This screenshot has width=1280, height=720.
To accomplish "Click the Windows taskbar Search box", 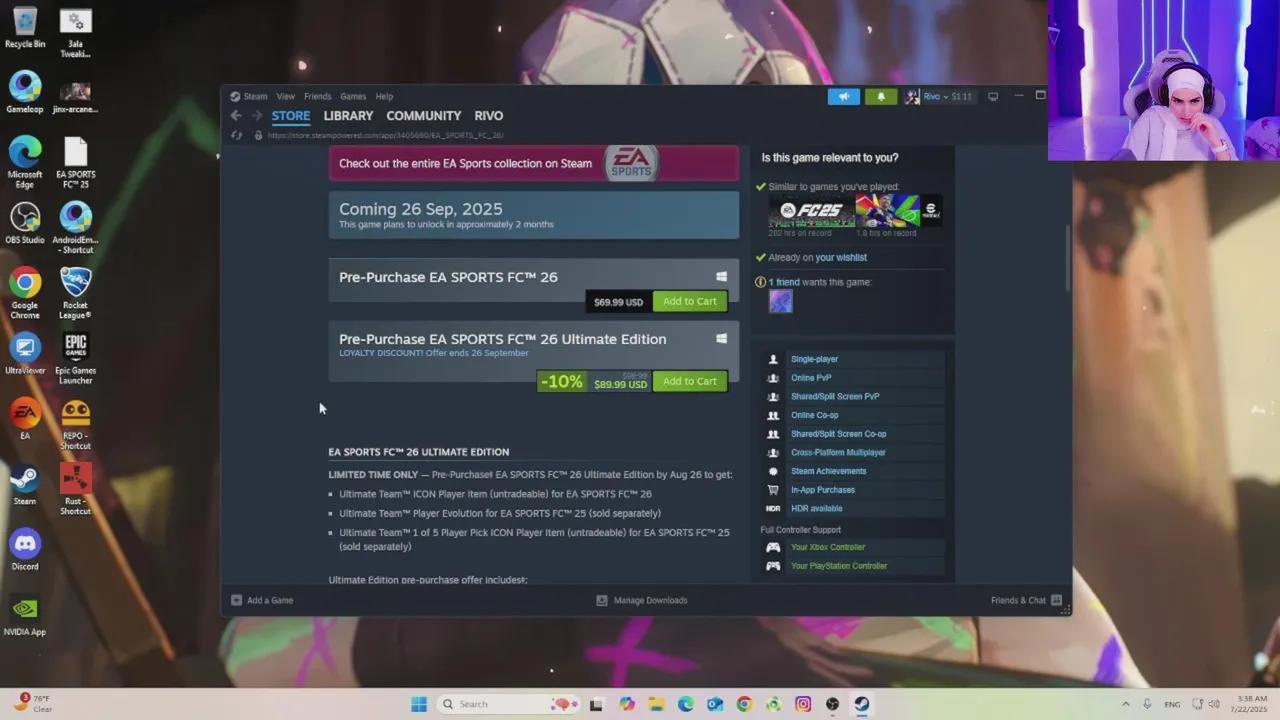I will (509, 704).
